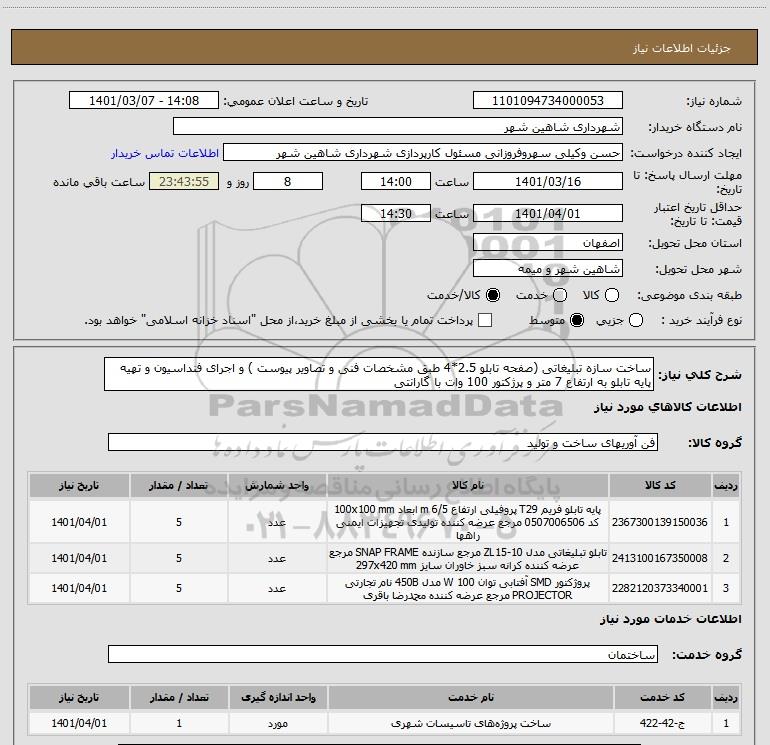This screenshot has width=770, height=745.
Task: Choose the جزیی purchase type radio
Action: click(x=636, y=321)
